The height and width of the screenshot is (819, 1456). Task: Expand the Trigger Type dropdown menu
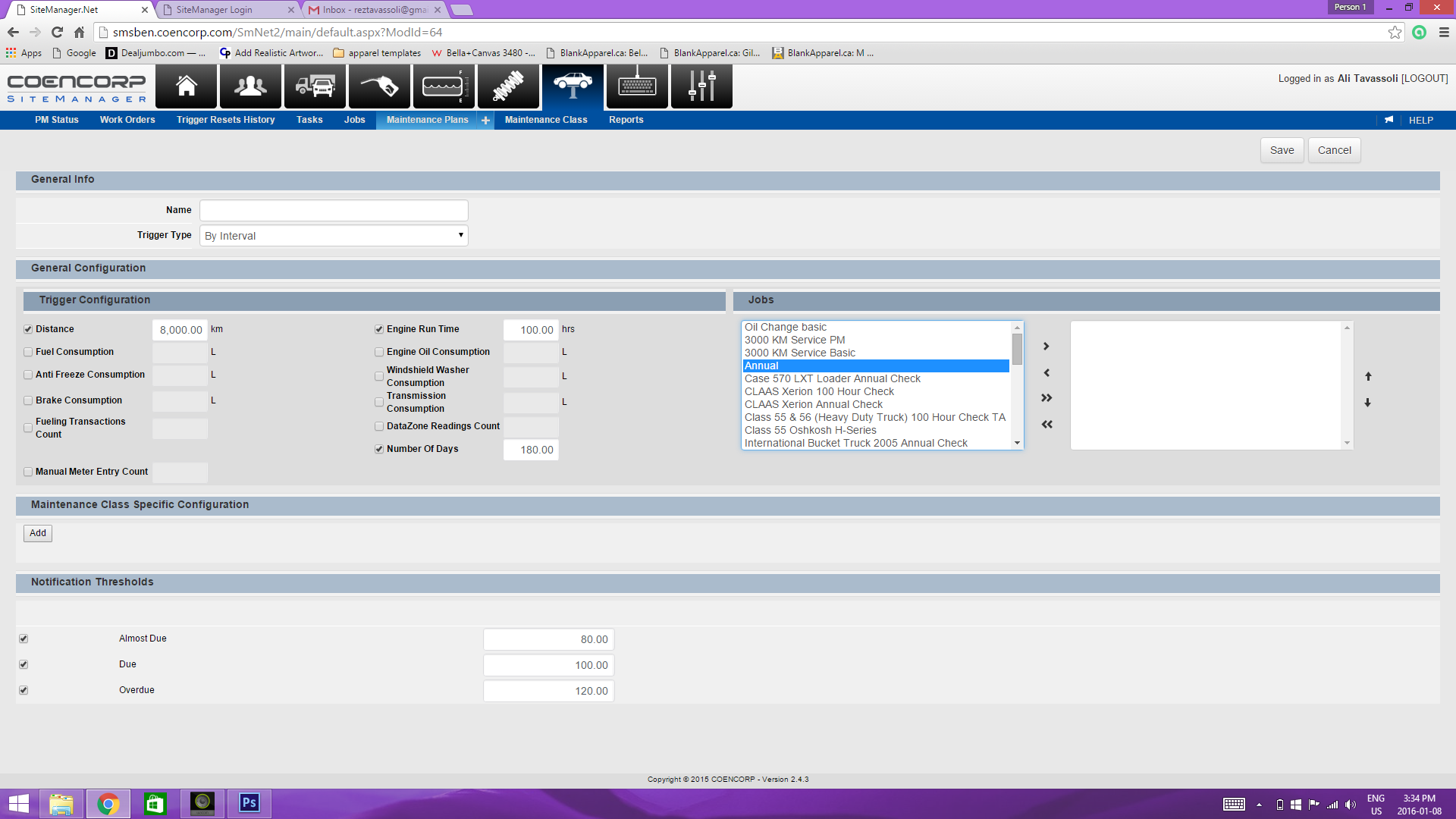pyautogui.click(x=459, y=235)
